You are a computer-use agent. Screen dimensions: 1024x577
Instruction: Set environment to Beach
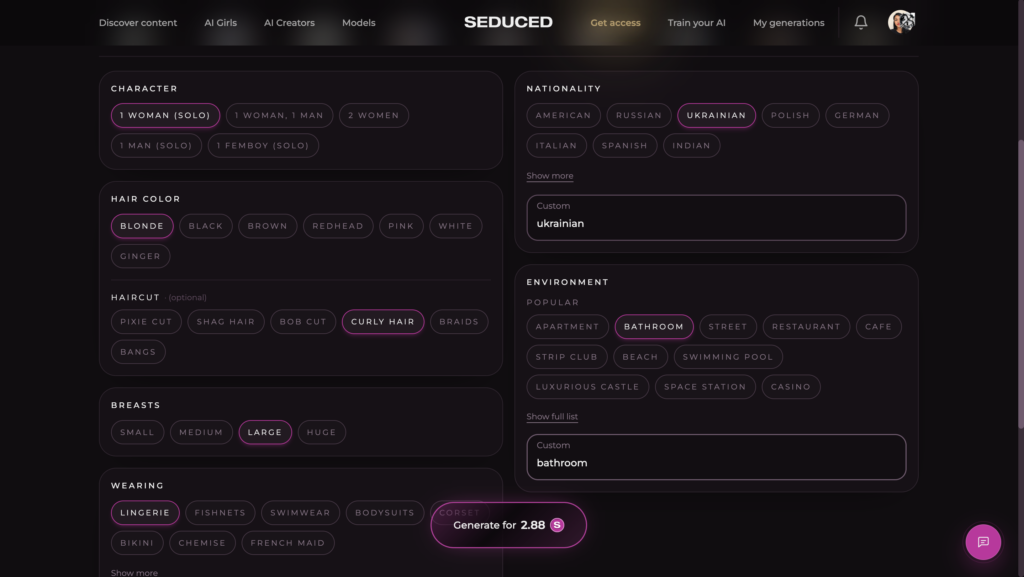point(640,357)
